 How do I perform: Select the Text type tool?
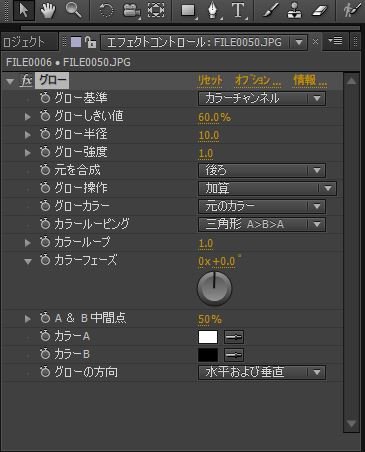238,10
